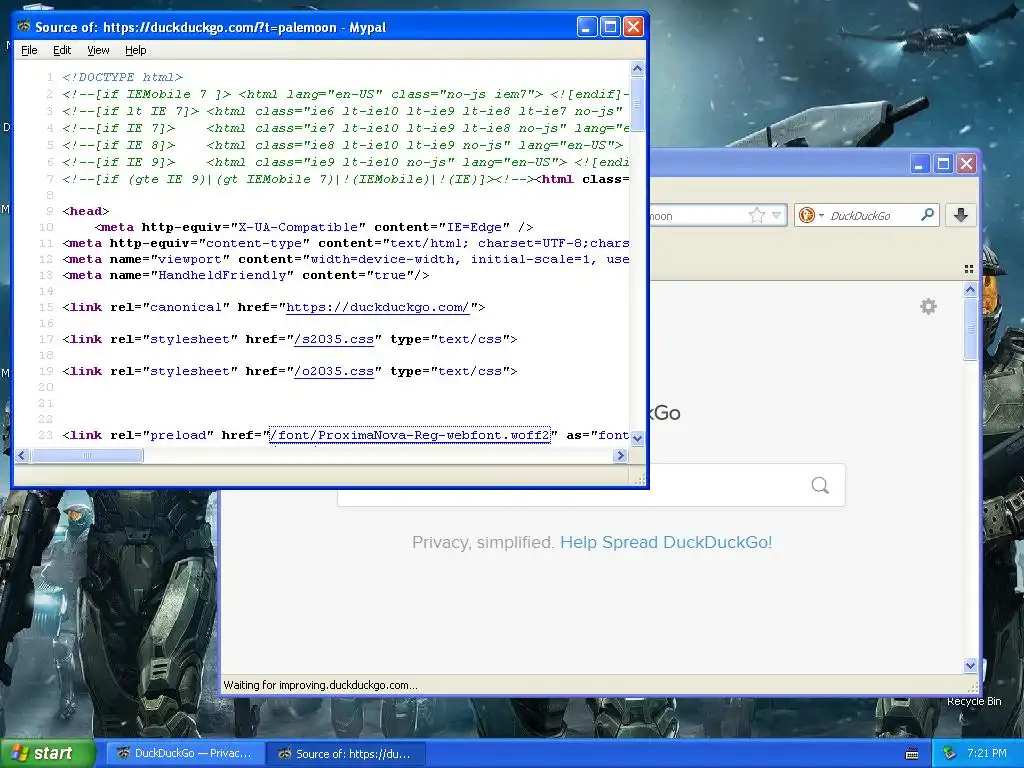Open the Windows start menu
This screenshot has height=768, width=1024.
47,754
